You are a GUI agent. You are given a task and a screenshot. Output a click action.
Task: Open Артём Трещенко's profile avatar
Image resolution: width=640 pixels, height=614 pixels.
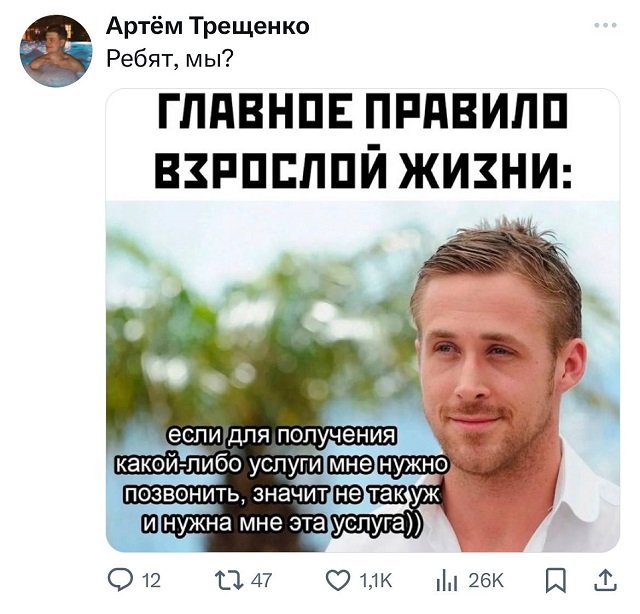point(56,51)
